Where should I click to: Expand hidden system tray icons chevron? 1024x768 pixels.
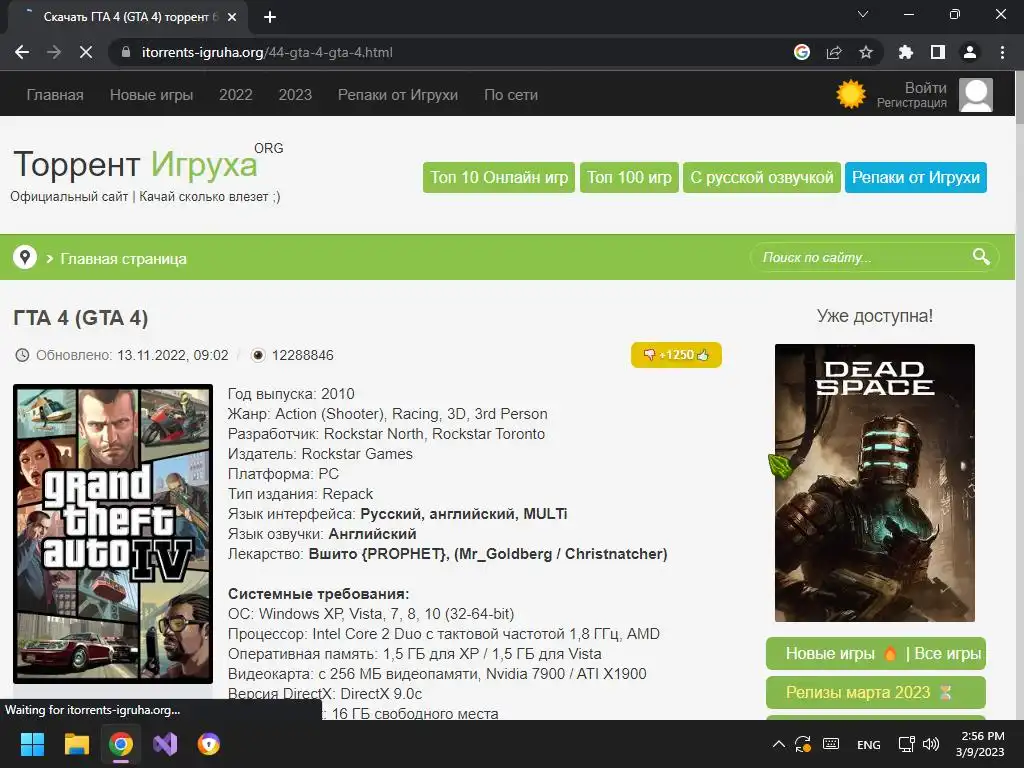778,744
